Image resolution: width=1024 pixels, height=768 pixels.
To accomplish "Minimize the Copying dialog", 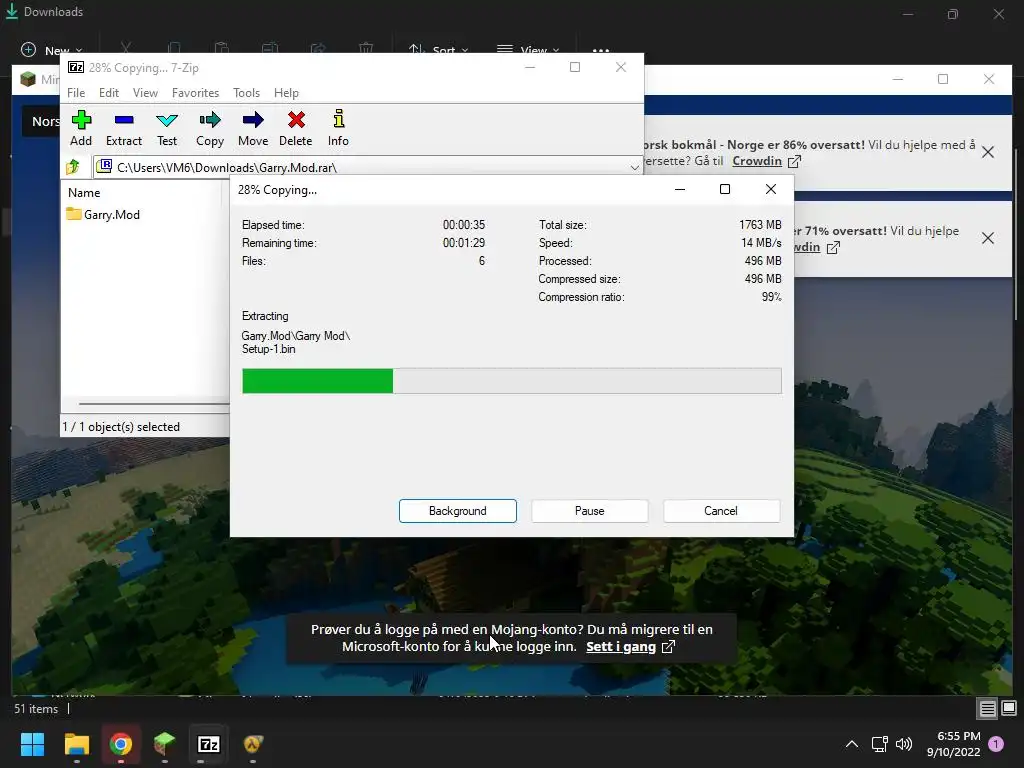I will coord(680,189).
